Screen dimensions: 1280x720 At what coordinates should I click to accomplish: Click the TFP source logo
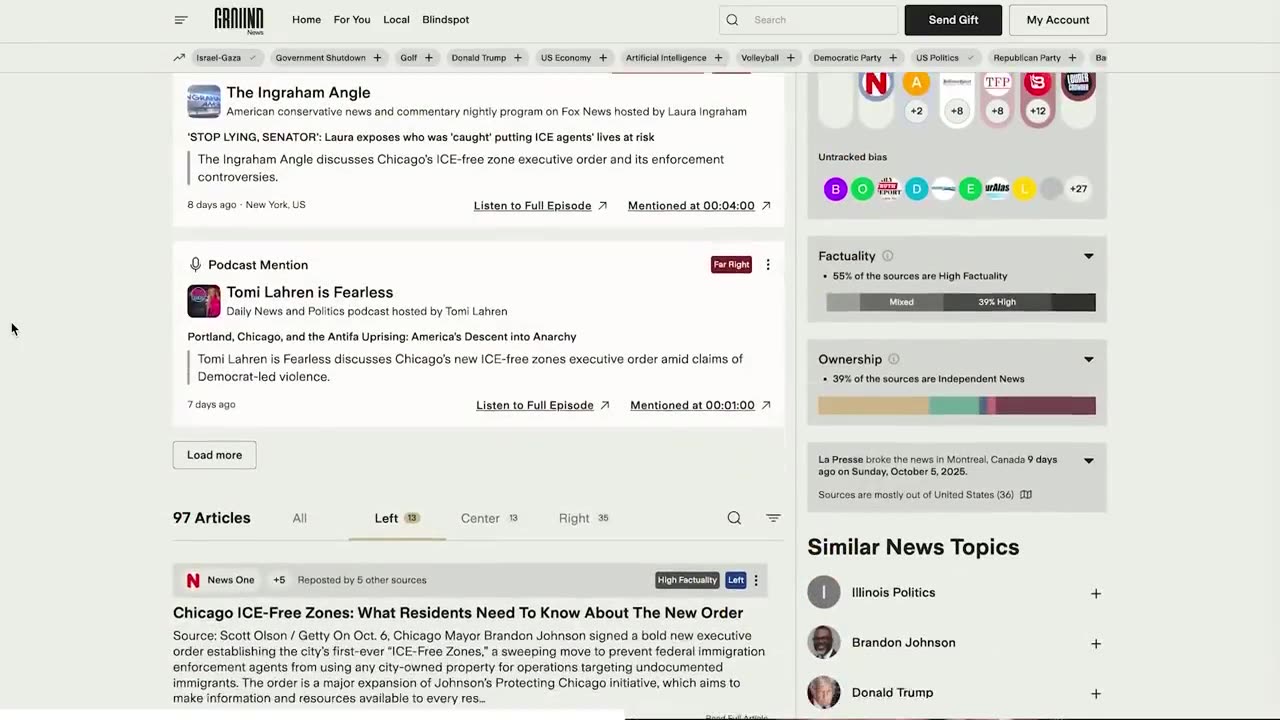tap(997, 82)
